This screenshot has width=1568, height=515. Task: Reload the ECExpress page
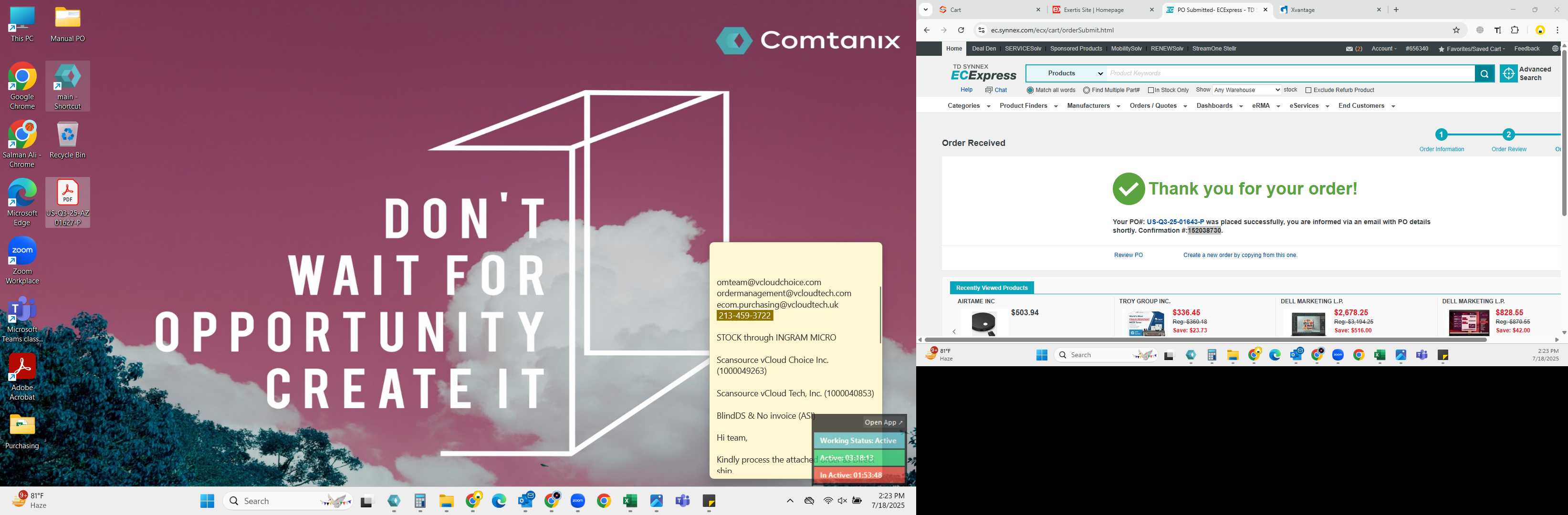pyautogui.click(x=961, y=30)
